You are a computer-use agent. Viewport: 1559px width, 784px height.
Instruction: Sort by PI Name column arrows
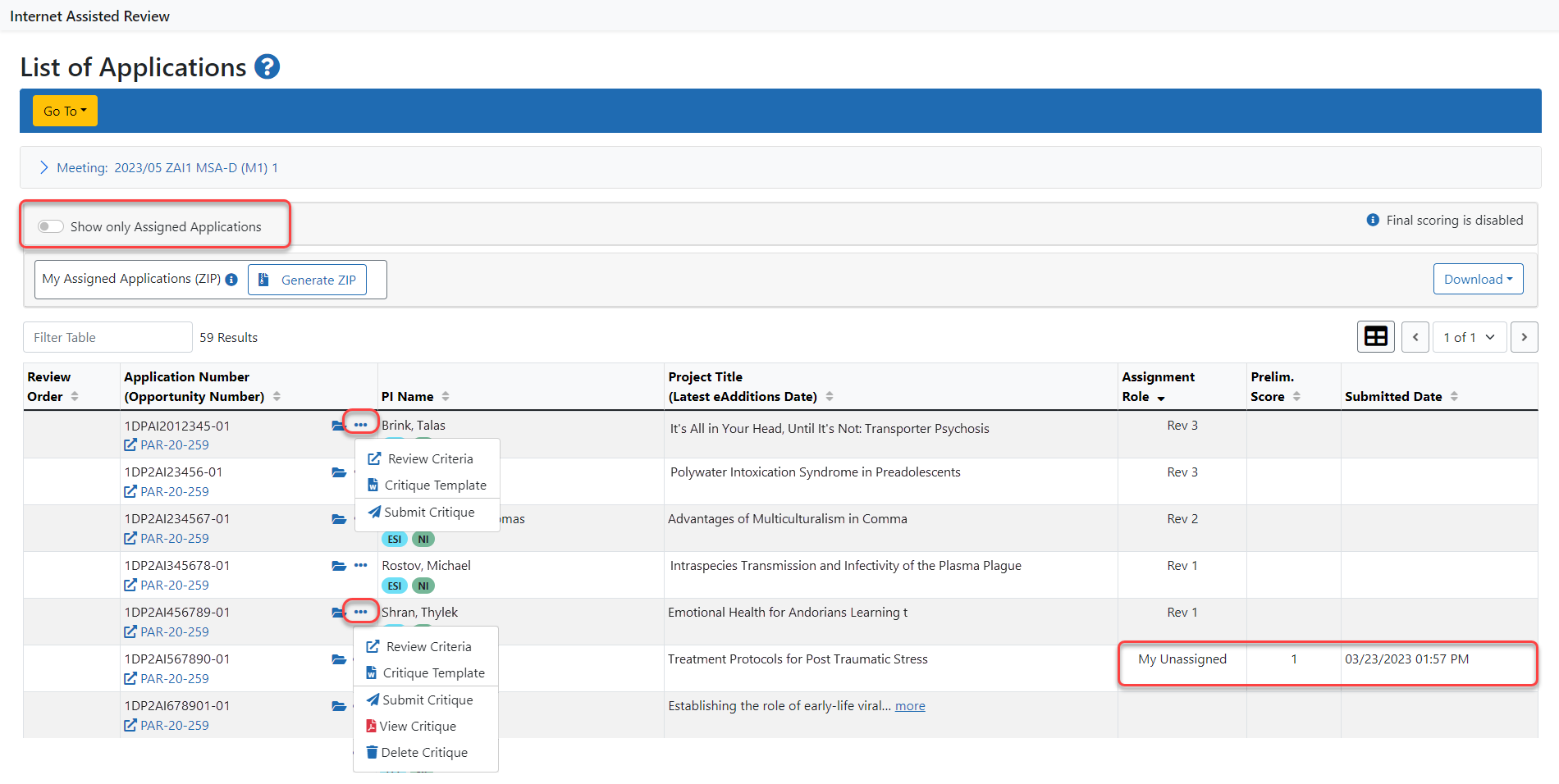(446, 396)
